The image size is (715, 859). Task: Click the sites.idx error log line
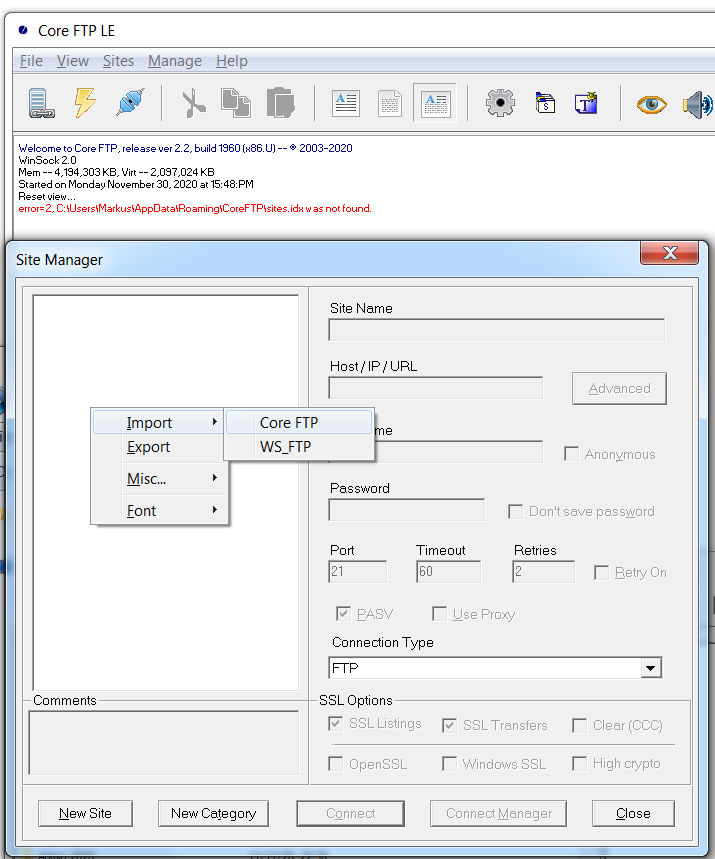195,209
